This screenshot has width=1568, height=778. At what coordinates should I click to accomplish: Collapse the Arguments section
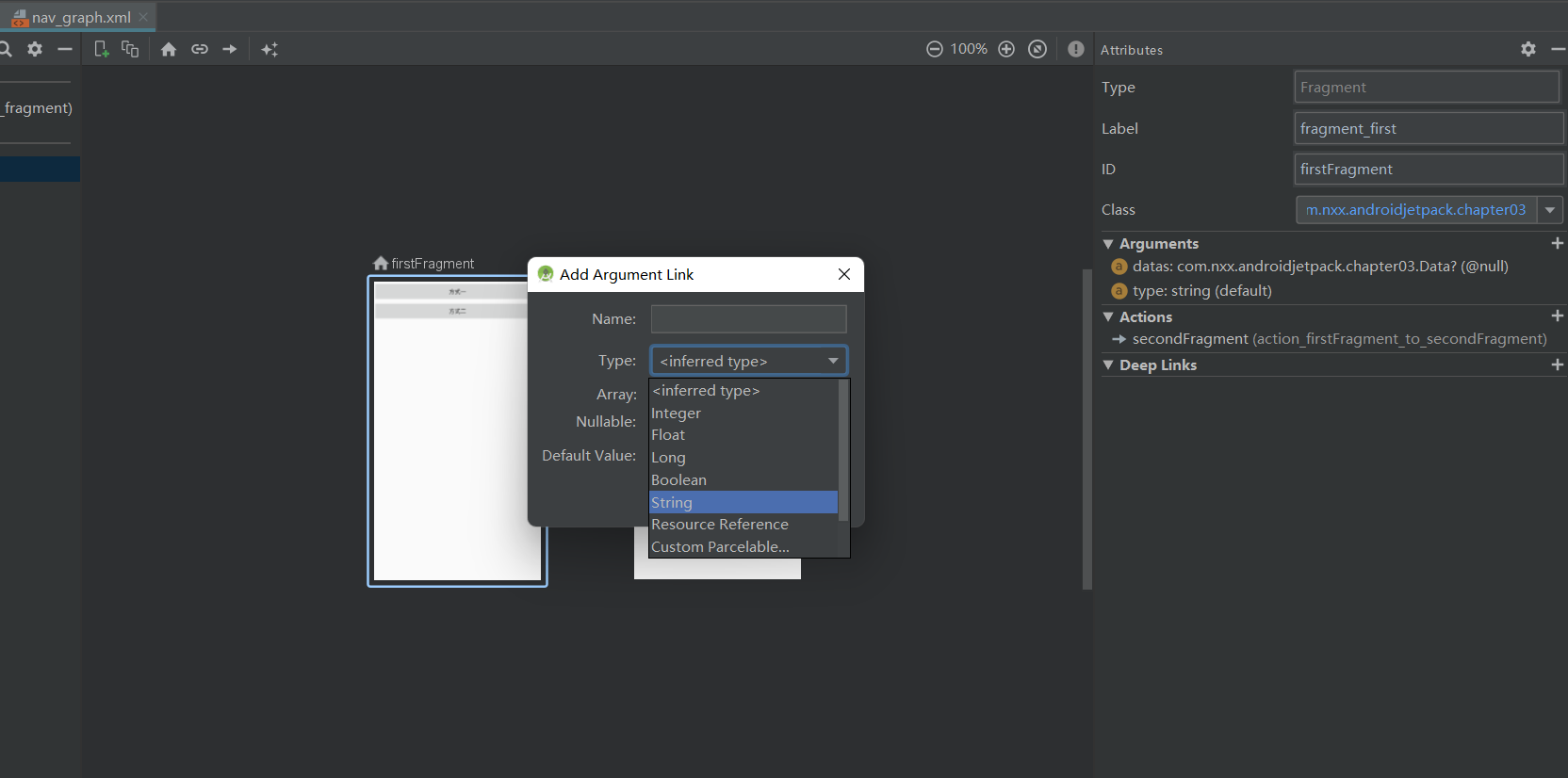pyautogui.click(x=1108, y=244)
